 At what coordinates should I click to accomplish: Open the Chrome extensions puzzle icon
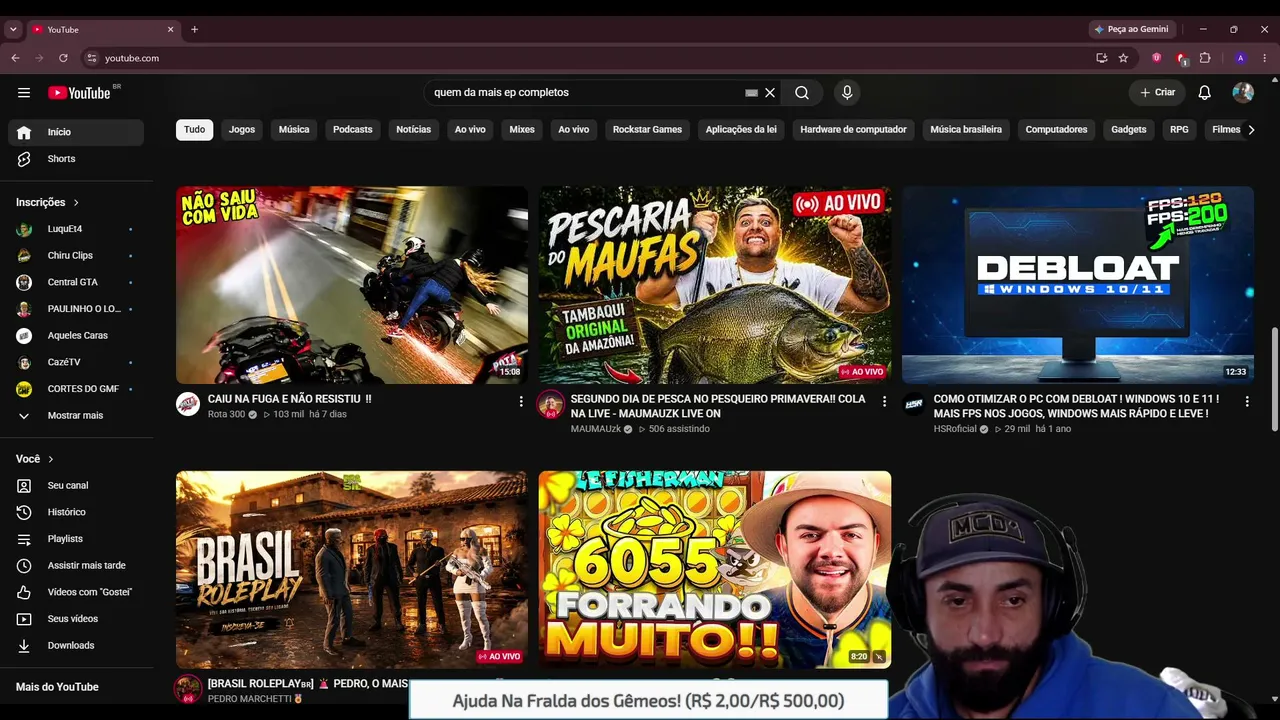pyautogui.click(x=1205, y=58)
